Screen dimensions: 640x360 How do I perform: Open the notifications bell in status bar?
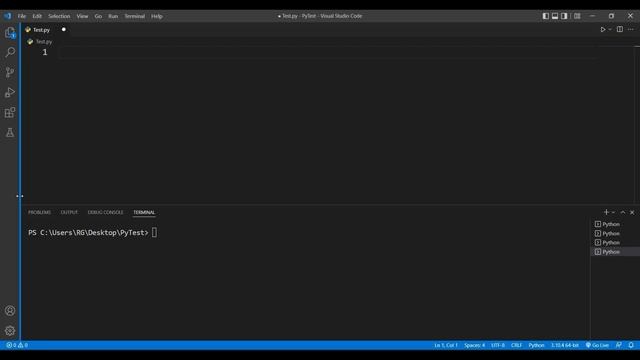coord(631,345)
